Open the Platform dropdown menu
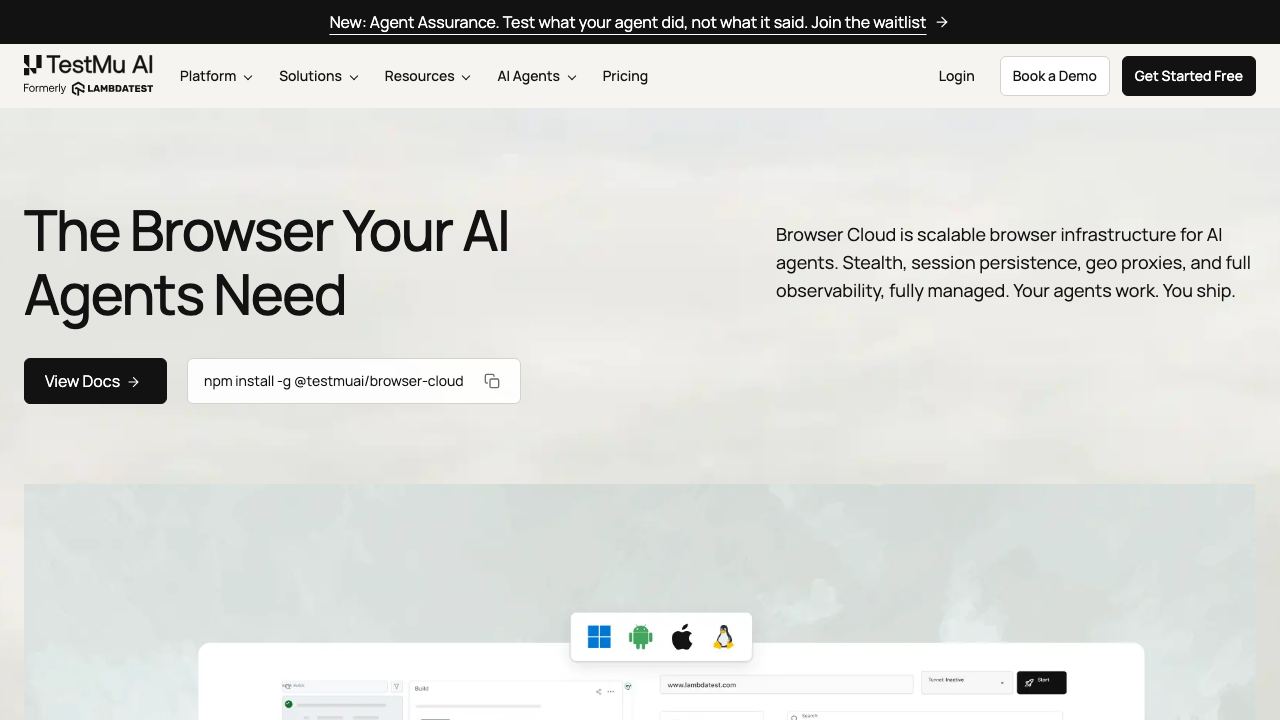 (x=216, y=76)
